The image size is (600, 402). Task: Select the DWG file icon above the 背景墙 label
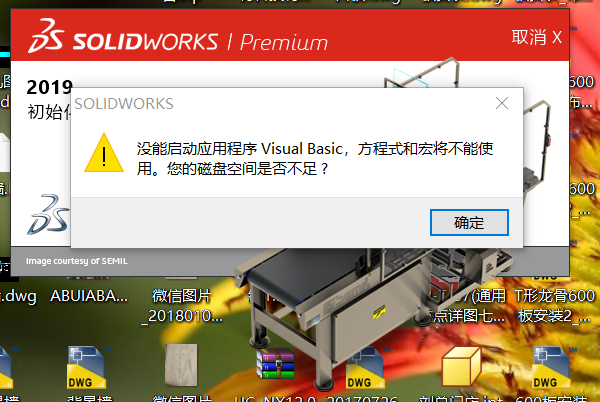(x=86, y=367)
